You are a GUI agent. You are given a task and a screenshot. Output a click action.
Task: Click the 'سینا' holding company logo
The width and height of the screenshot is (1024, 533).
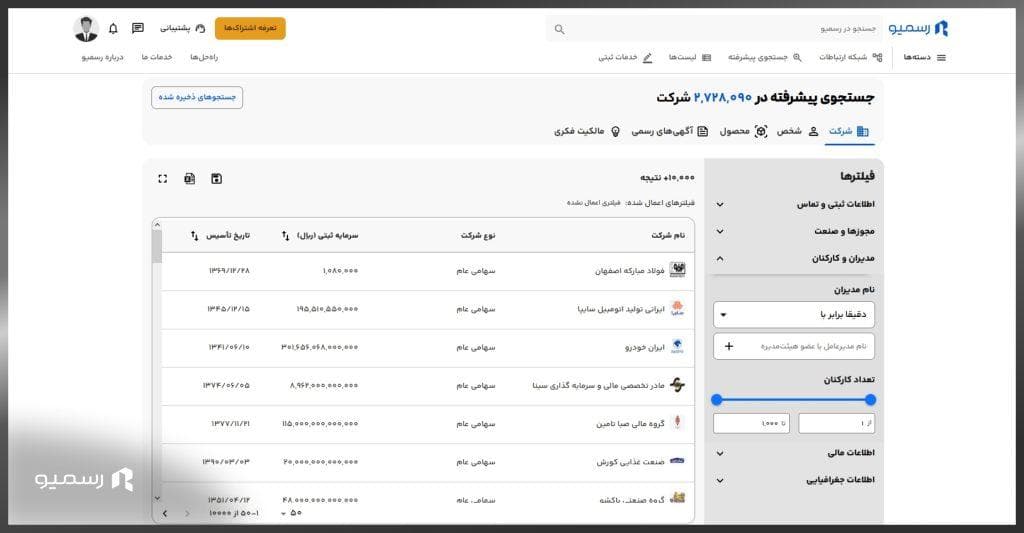click(x=677, y=385)
